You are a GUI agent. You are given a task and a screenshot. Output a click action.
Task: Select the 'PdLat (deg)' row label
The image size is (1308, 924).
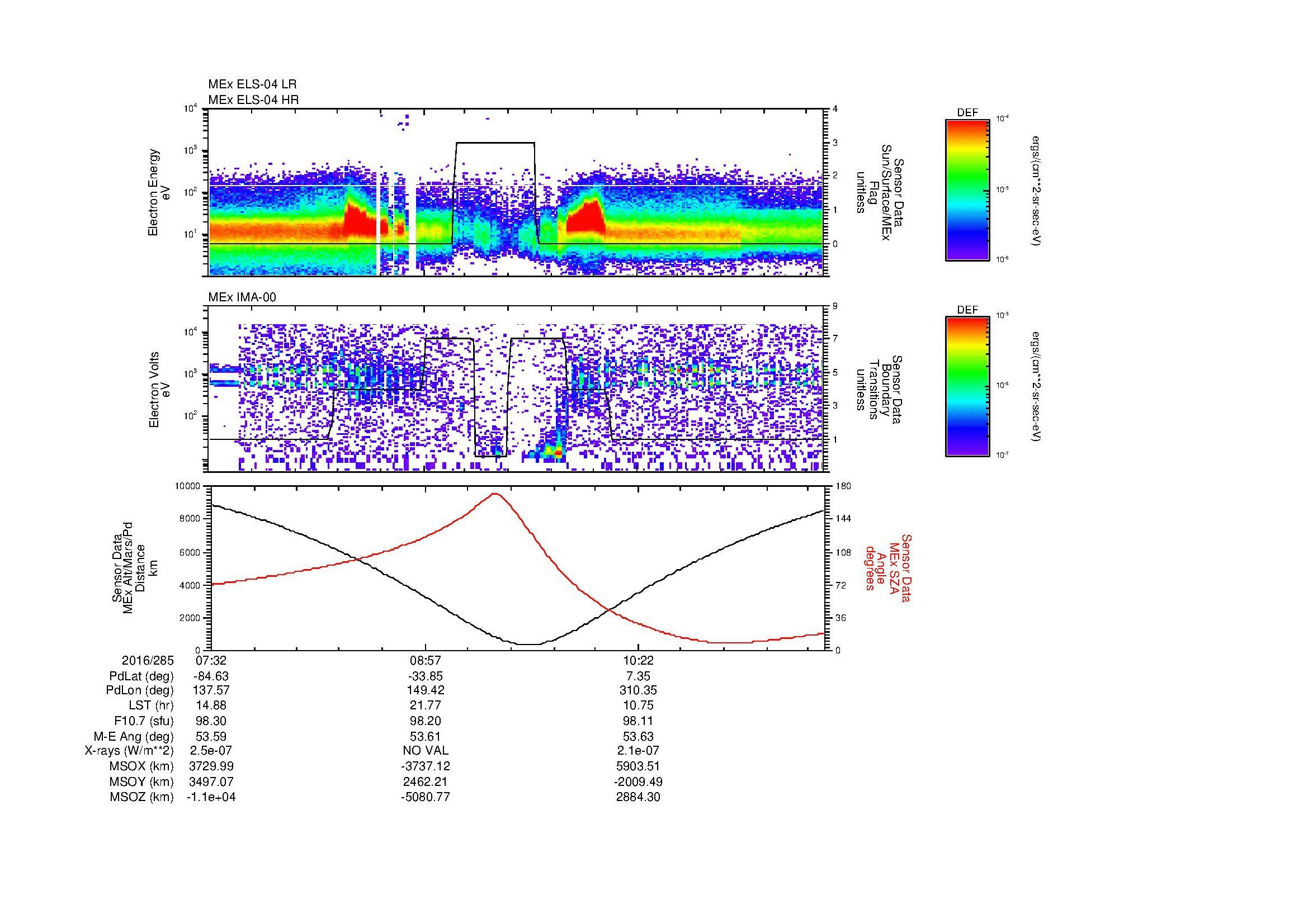[x=141, y=676]
